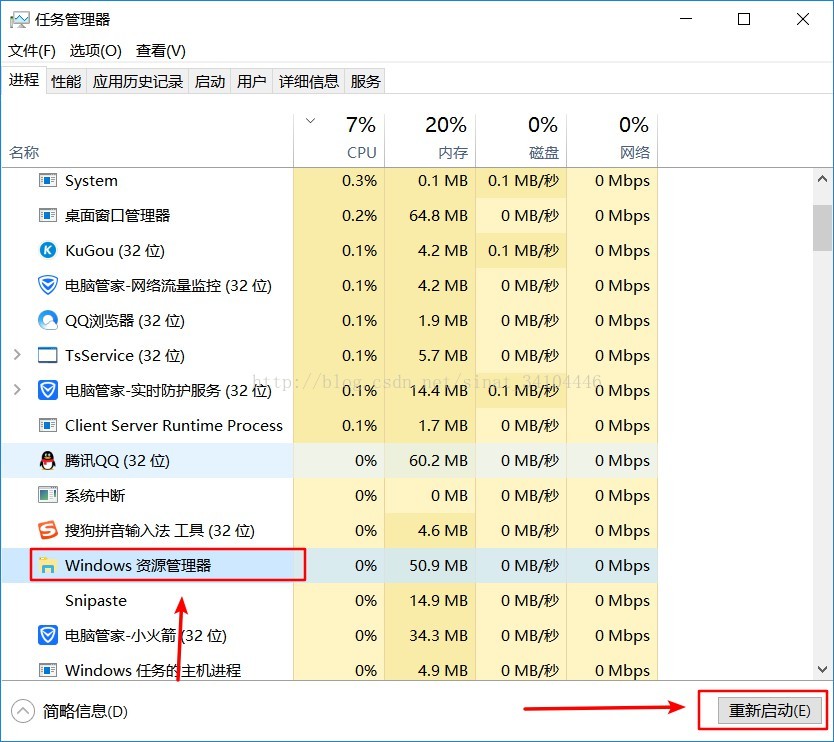Select the Snipaste process row
Image resolution: width=834 pixels, height=742 pixels.
pyautogui.click(x=329, y=601)
